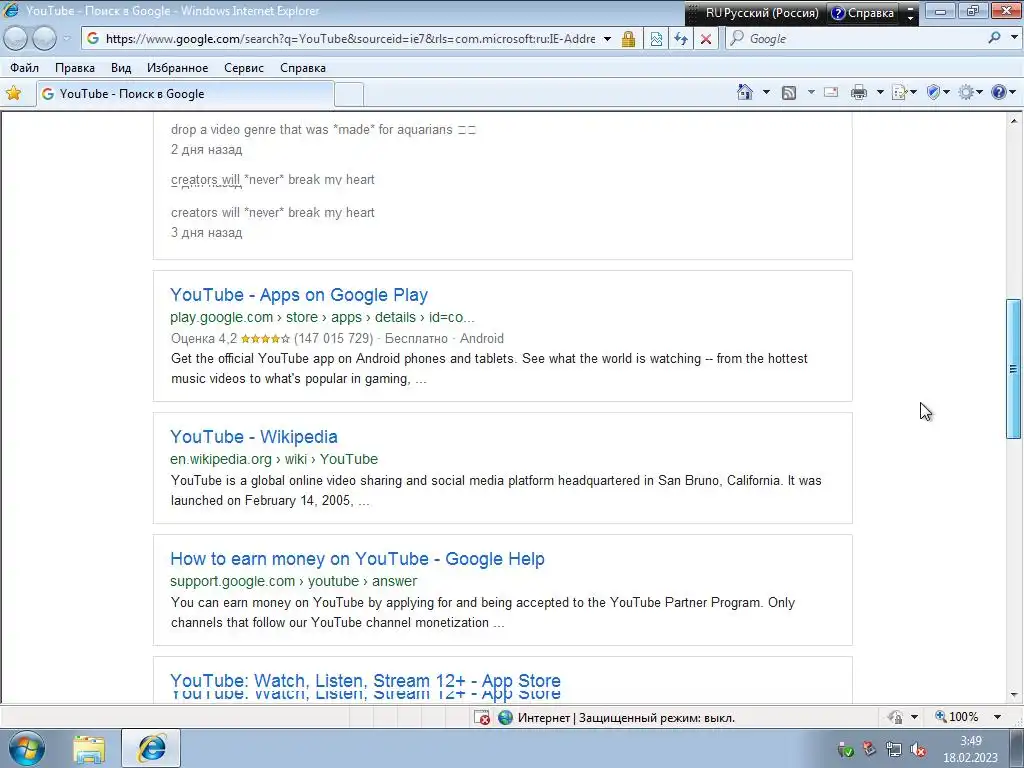The width and height of the screenshot is (1024, 768).
Task: Click the Print icon in command bar
Action: click(859, 93)
